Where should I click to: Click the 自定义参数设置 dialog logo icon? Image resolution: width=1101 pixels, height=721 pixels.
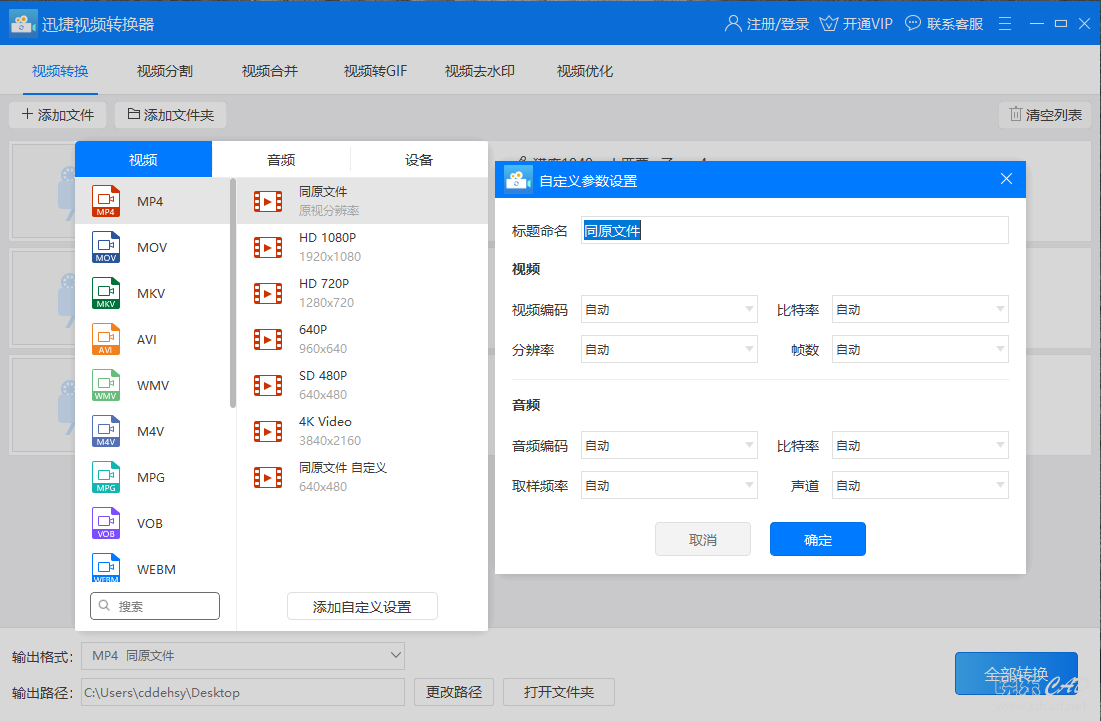click(518, 180)
